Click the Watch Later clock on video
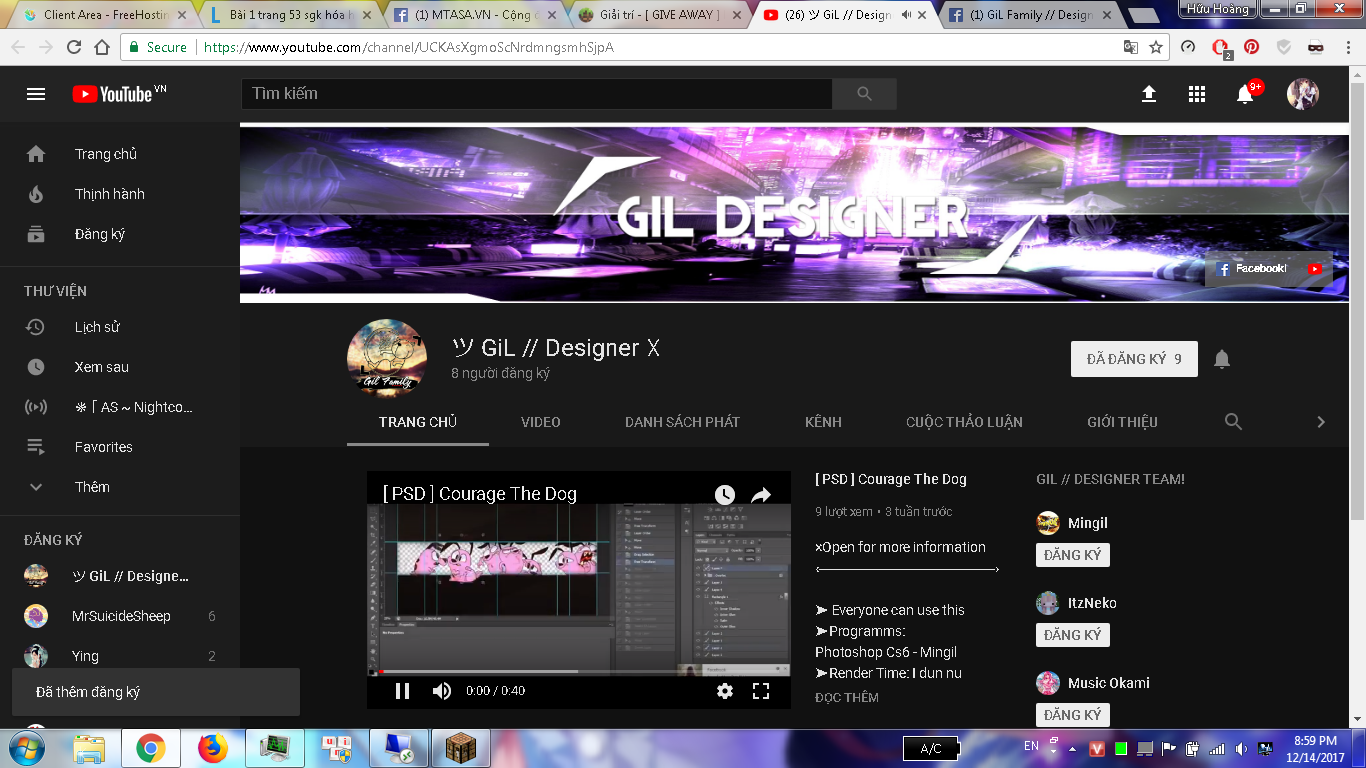This screenshot has width=1366, height=768. pos(725,494)
